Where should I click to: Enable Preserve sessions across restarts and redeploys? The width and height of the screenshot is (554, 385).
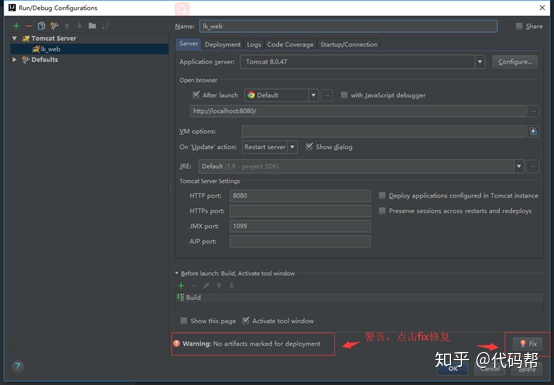click(x=382, y=211)
